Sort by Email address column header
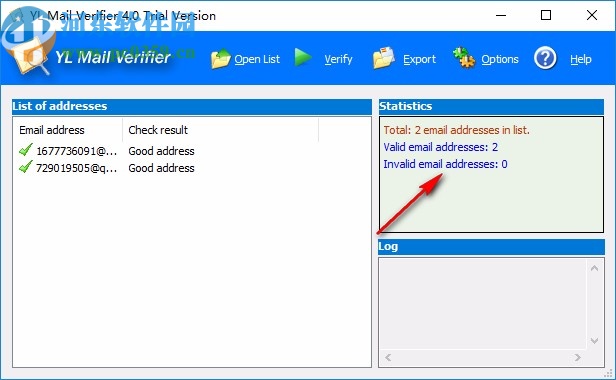The width and height of the screenshot is (616, 380). point(68,130)
